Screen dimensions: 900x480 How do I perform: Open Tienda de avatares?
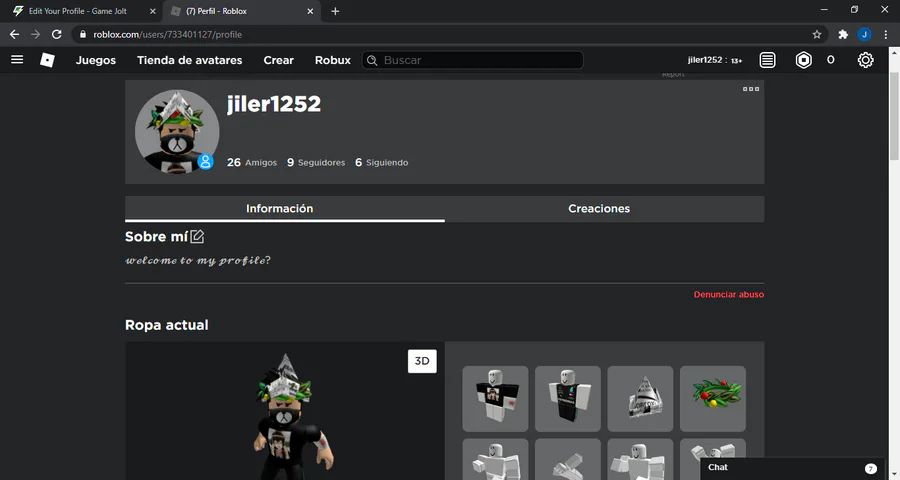(x=189, y=60)
